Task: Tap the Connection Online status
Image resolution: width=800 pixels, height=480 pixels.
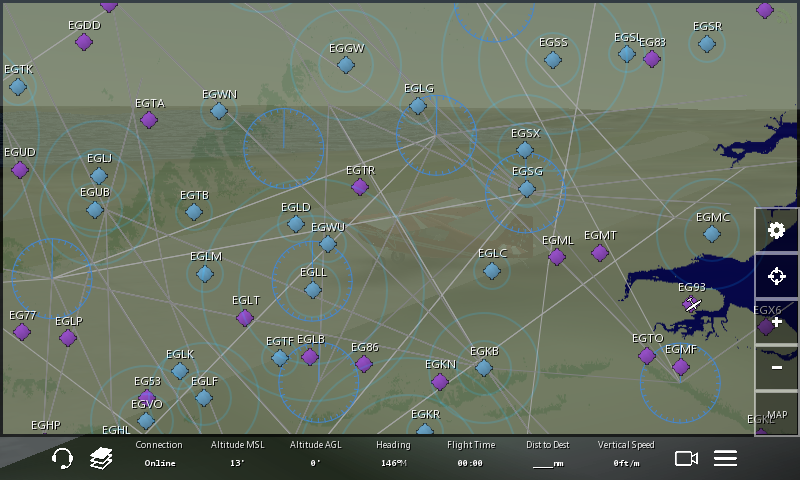Action: pos(159,454)
